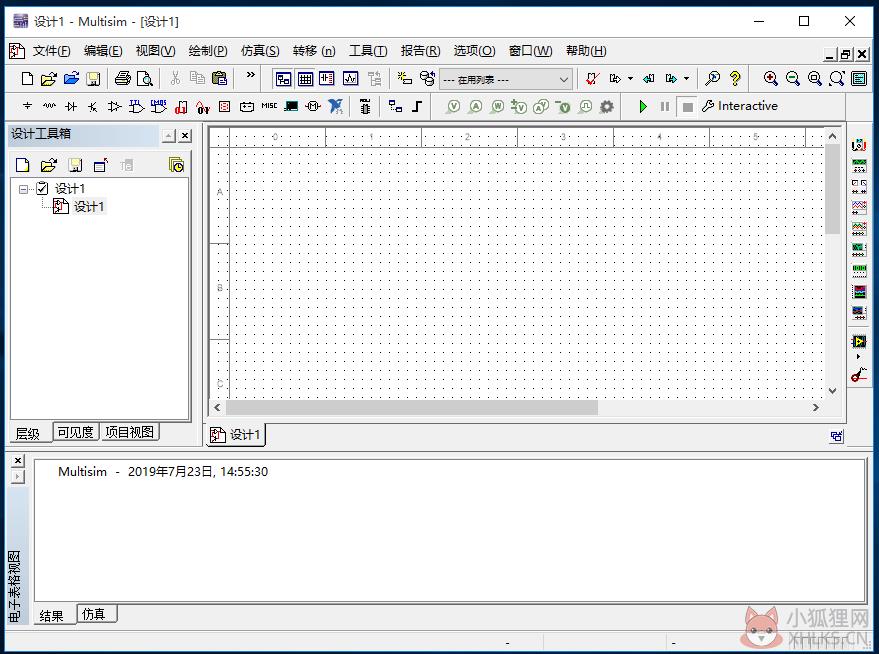Collapse the 设计1 tree node
This screenshot has width=879, height=654.
tap(23, 189)
